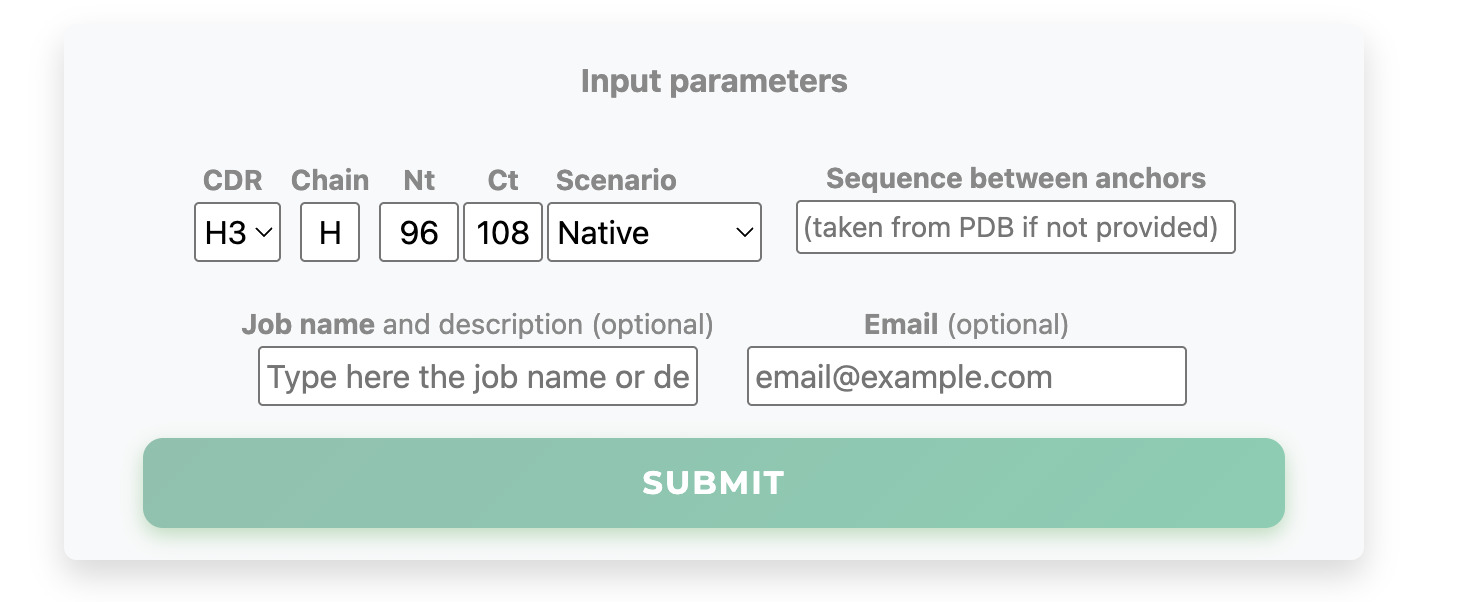Click the 'Input parameters' heading
The height and width of the screenshot is (602, 1472).
click(x=714, y=81)
